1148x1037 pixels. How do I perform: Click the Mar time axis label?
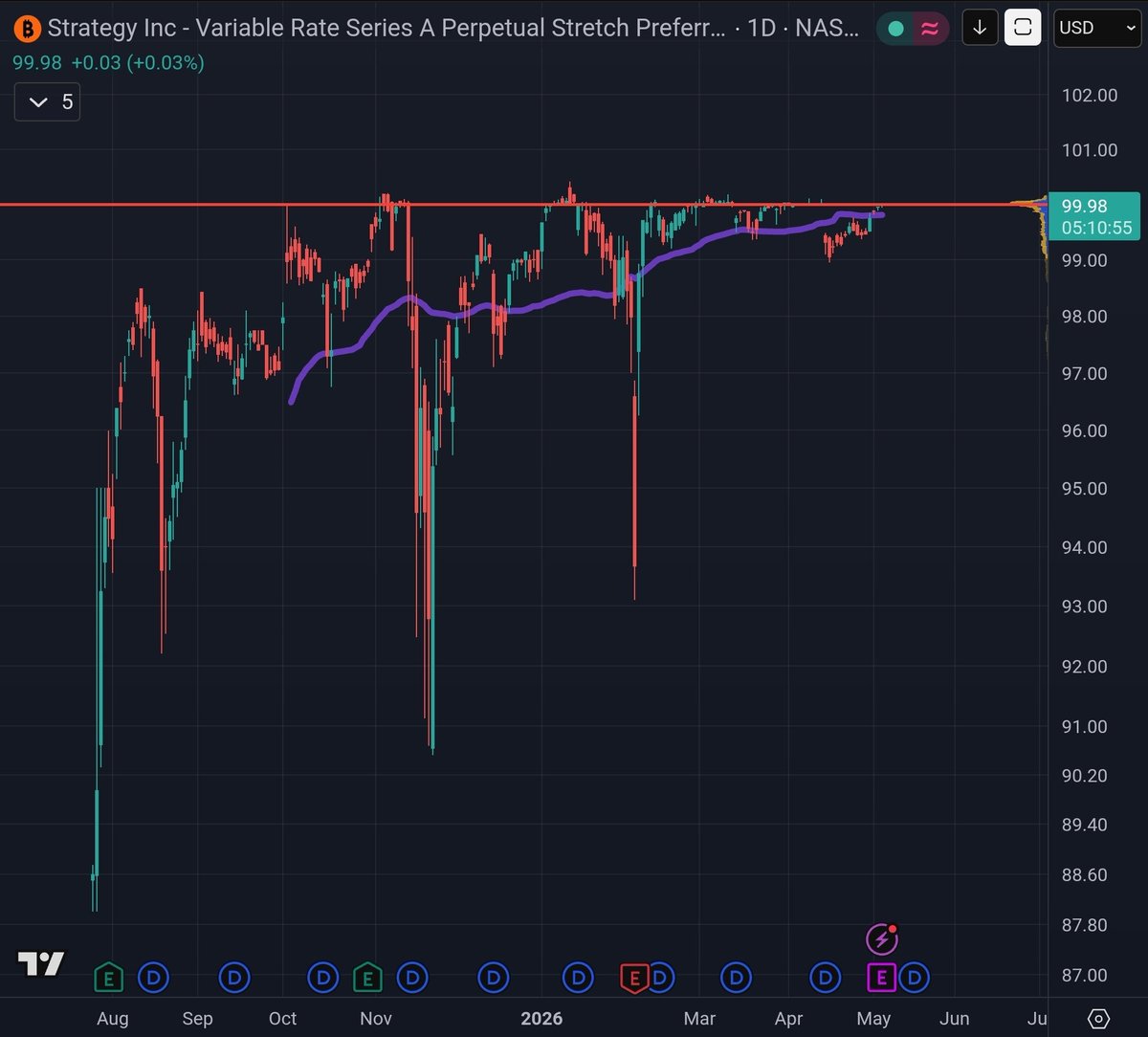click(x=699, y=1018)
